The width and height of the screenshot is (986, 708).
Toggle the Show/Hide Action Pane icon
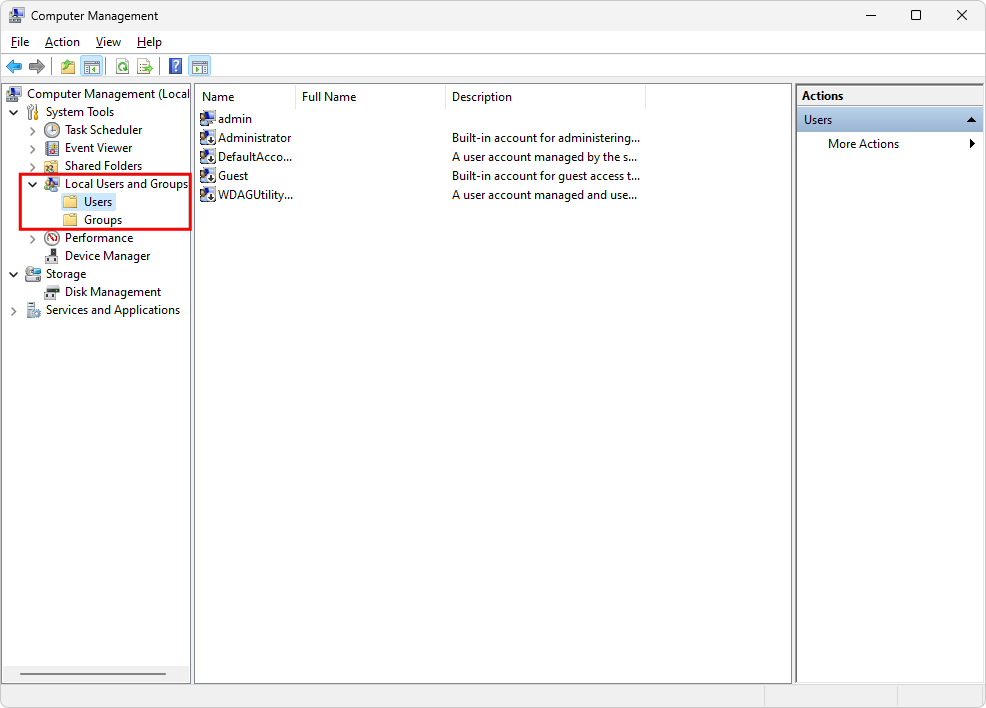(x=200, y=66)
